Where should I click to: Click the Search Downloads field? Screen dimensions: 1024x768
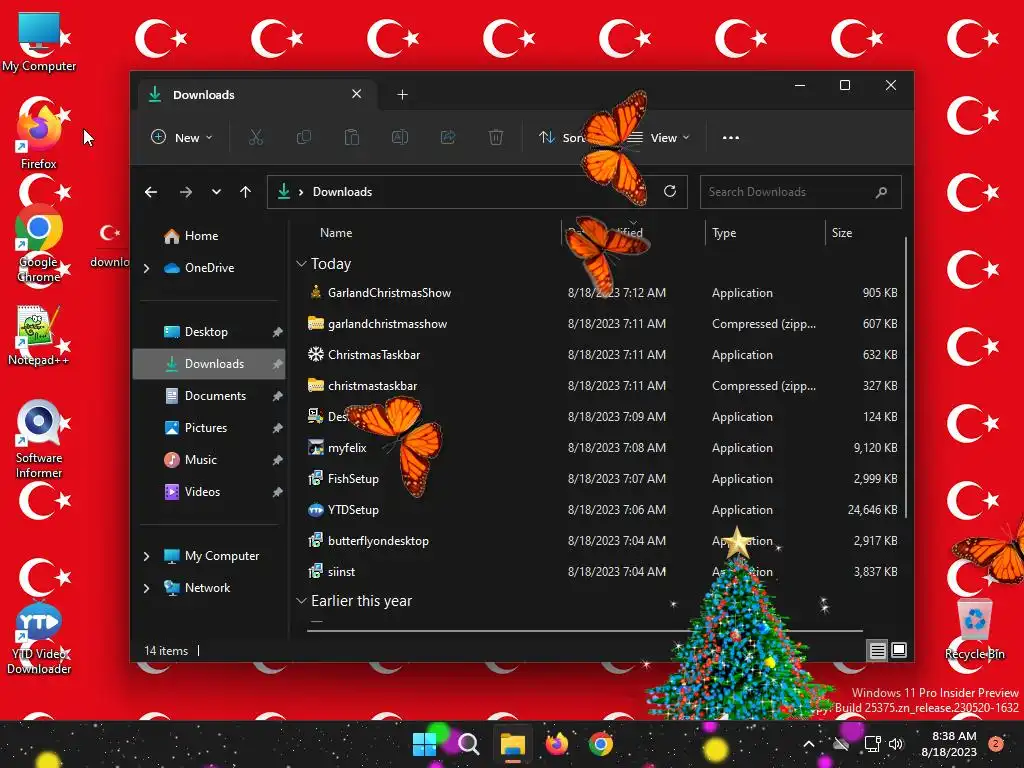801,192
